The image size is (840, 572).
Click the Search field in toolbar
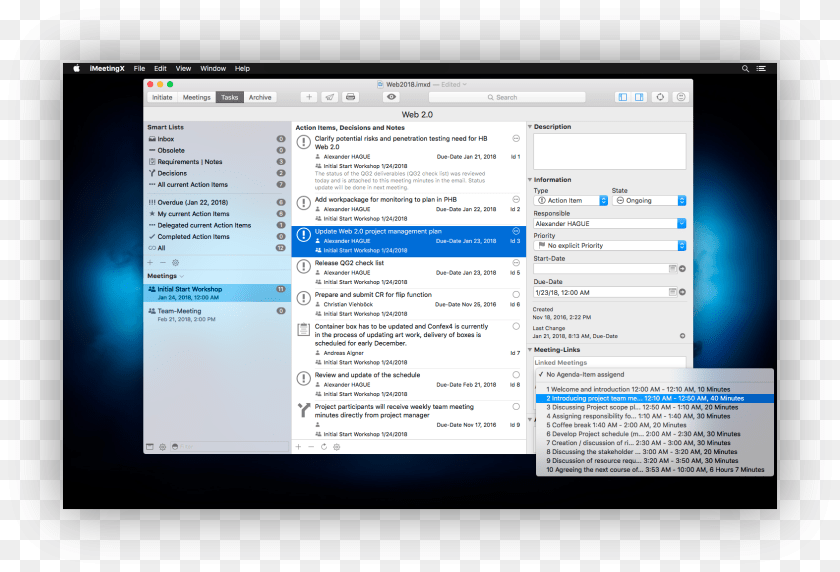507,97
